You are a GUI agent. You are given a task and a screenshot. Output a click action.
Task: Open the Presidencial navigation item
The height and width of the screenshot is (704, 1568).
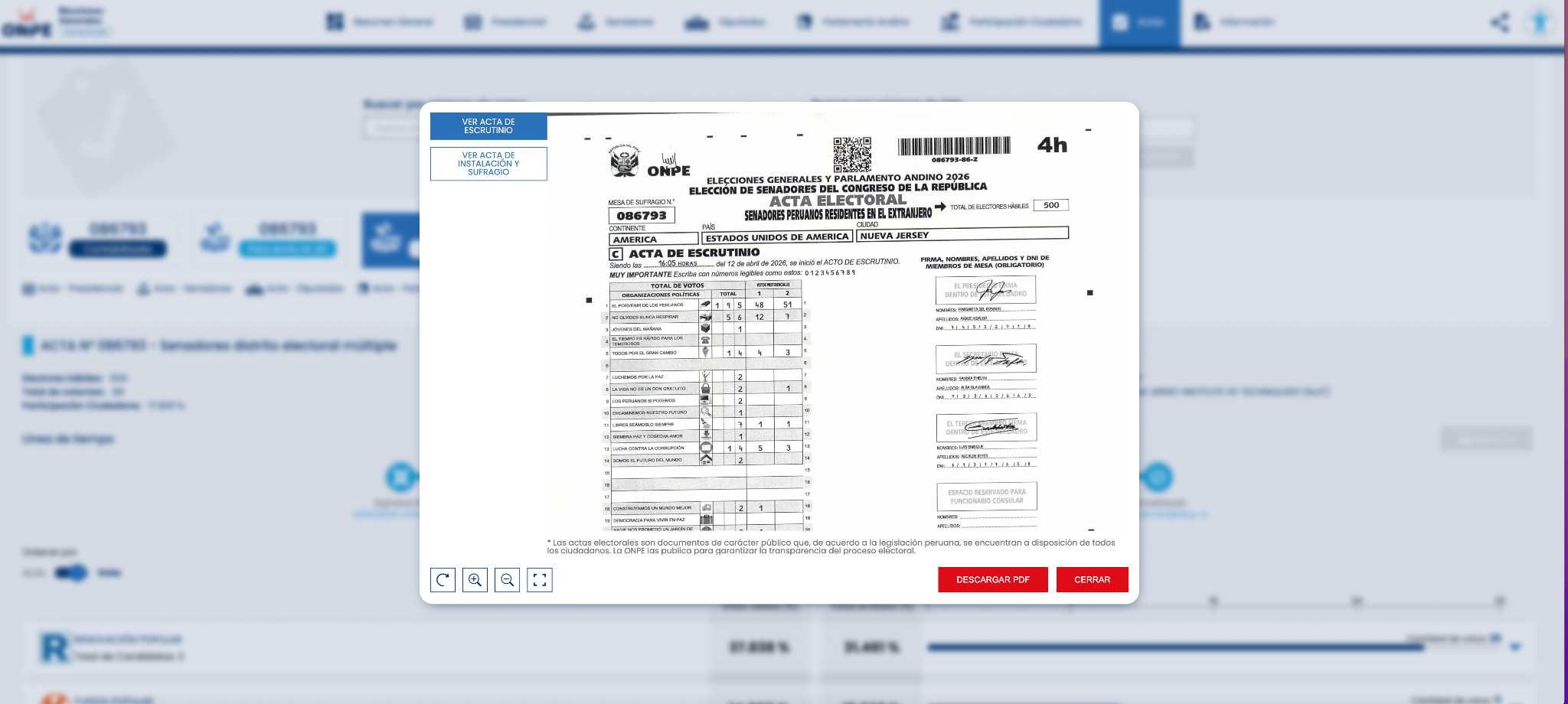505,22
